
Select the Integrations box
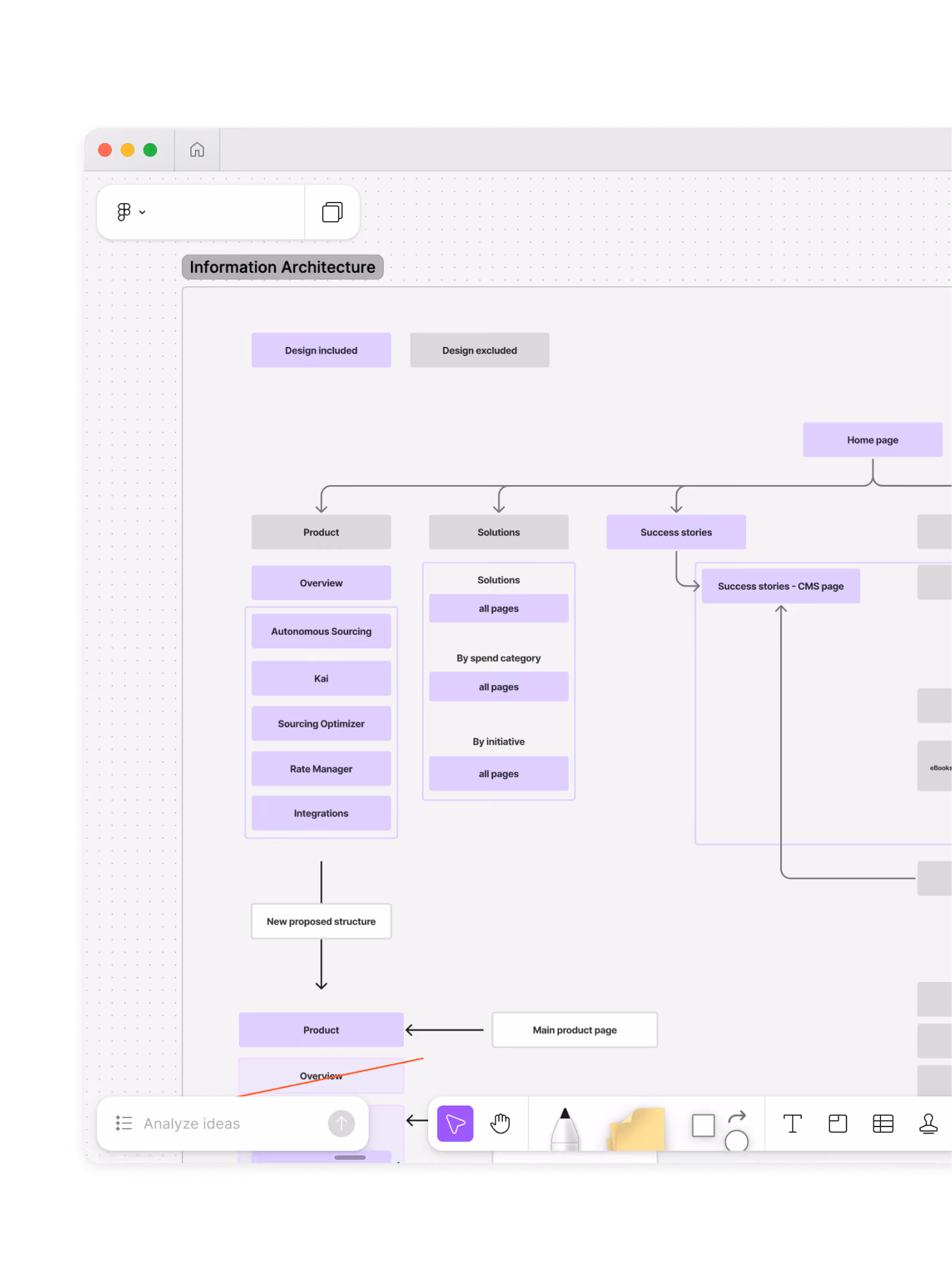click(321, 813)
